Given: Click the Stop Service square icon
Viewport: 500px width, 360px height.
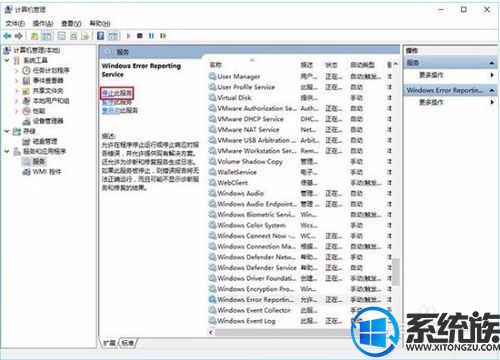Looking at the screenshot, I should [140, 36].
